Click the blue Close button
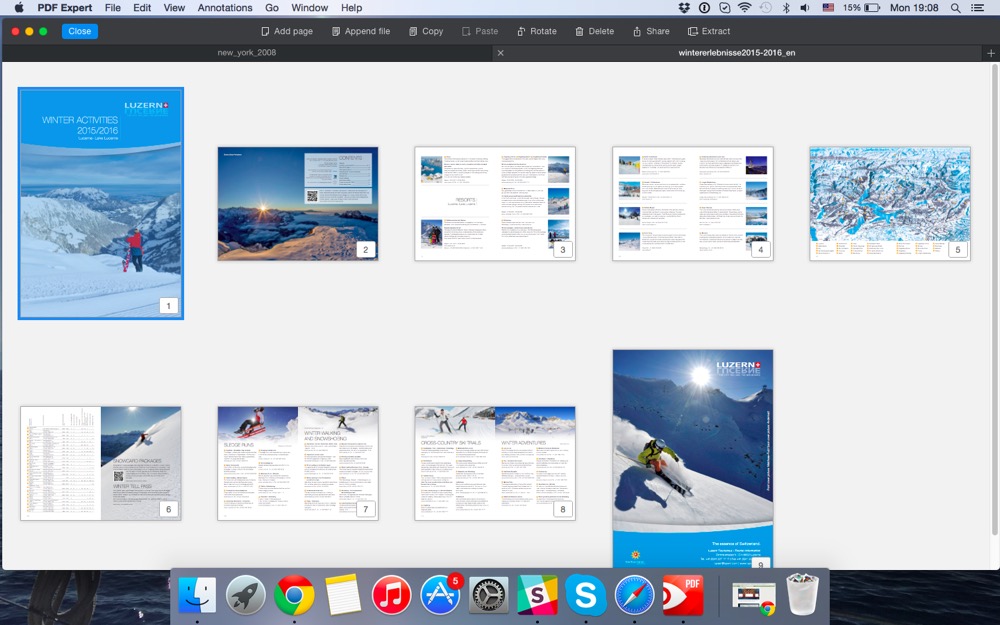 pos(80,31)
